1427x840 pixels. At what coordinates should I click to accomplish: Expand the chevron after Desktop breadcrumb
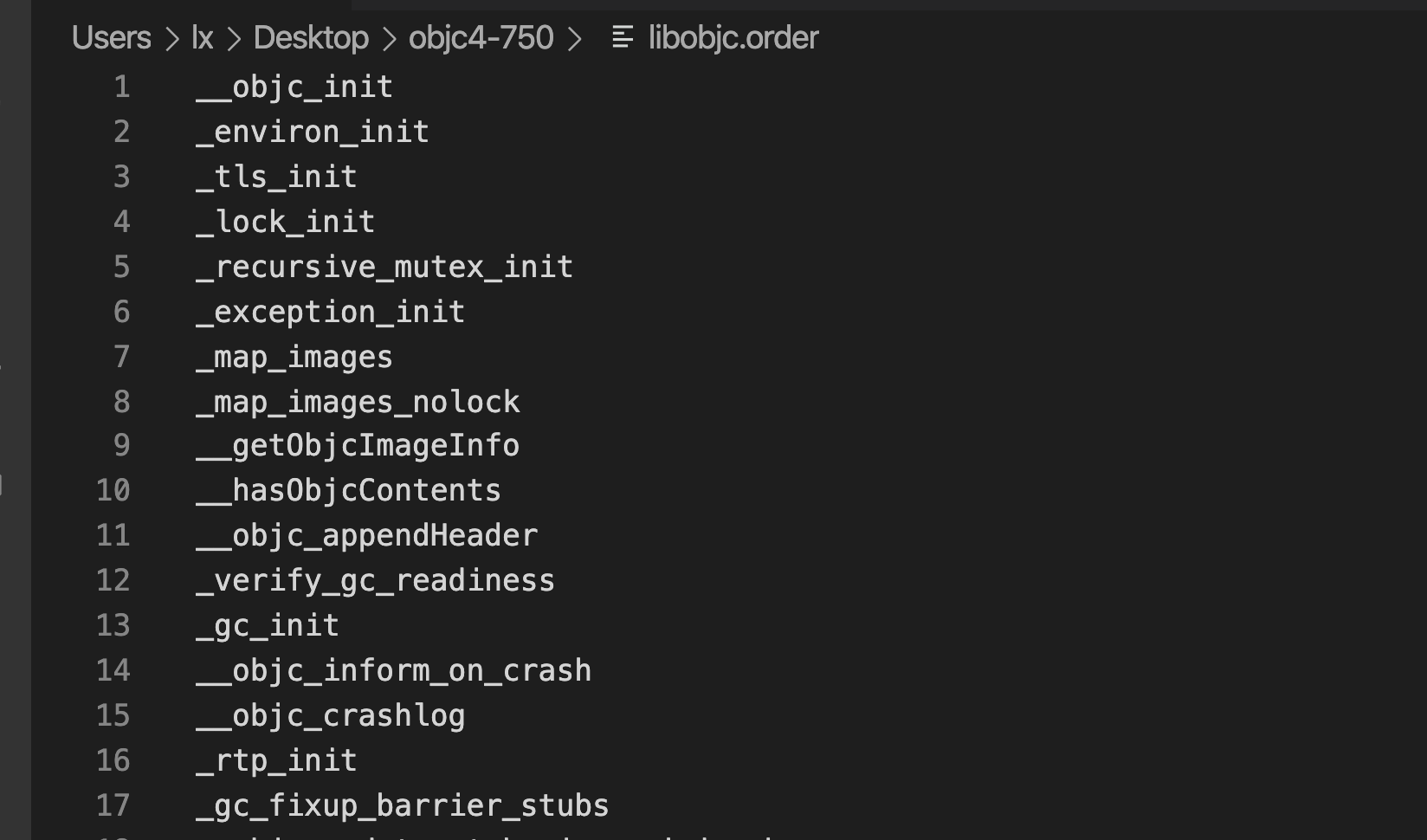389,38
